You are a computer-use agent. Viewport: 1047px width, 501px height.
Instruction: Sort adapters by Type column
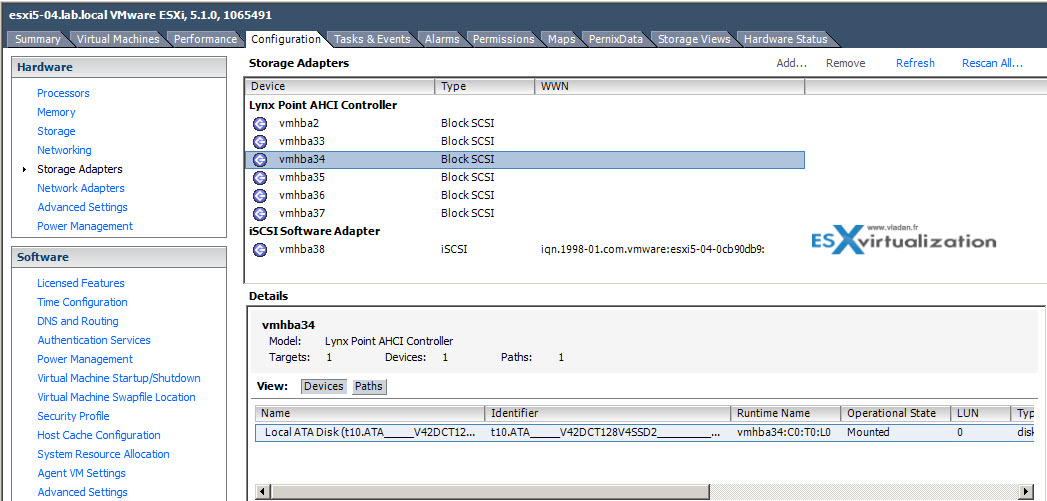(x=485, y=86)
